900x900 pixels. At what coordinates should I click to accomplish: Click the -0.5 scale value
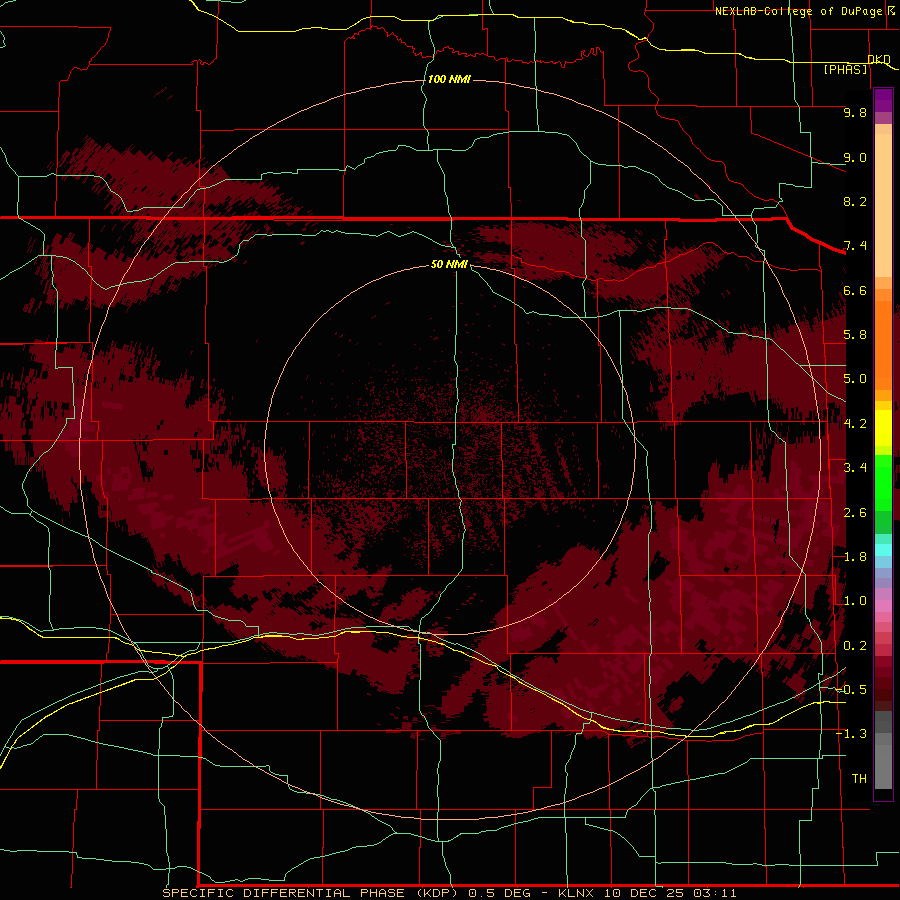pyautogui.click(x=851, y=690)
